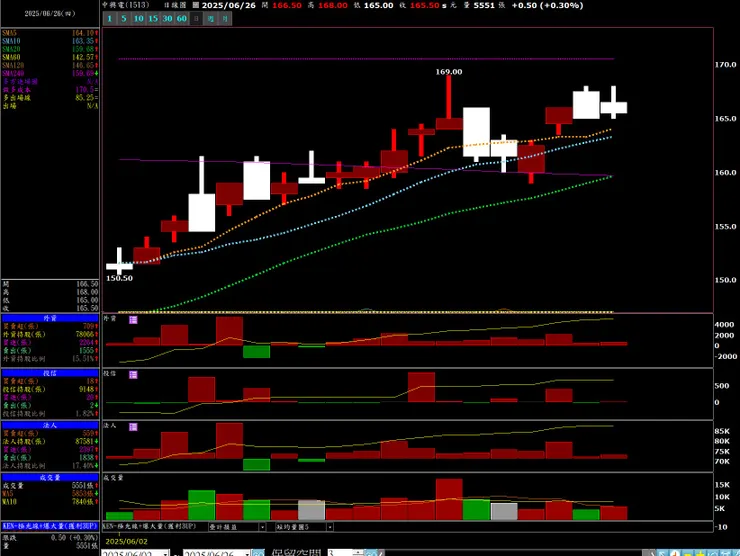
Task: Switch chart to 60-minute interval
Action: tap(182, 19)
